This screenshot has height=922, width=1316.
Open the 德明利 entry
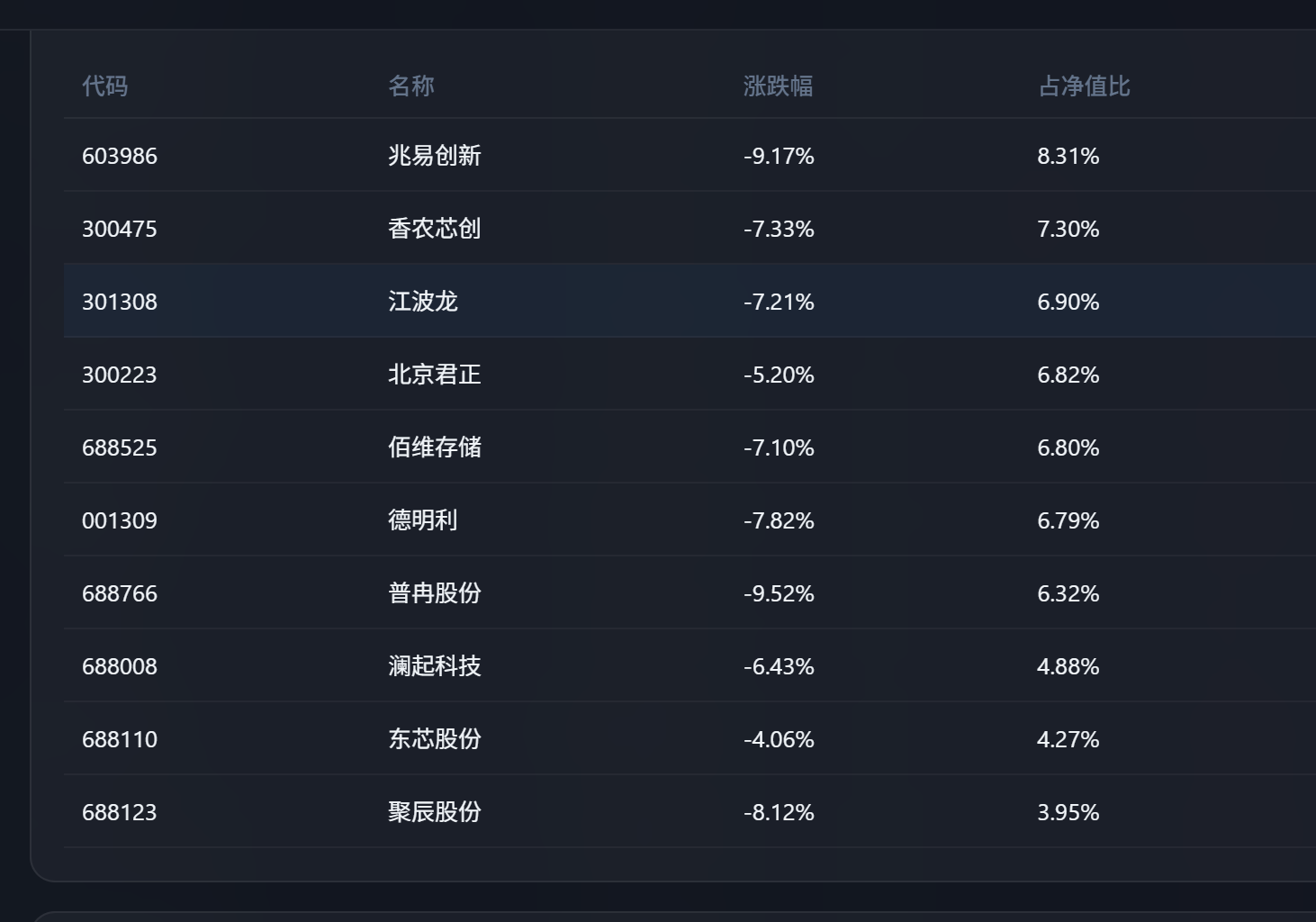423,520
